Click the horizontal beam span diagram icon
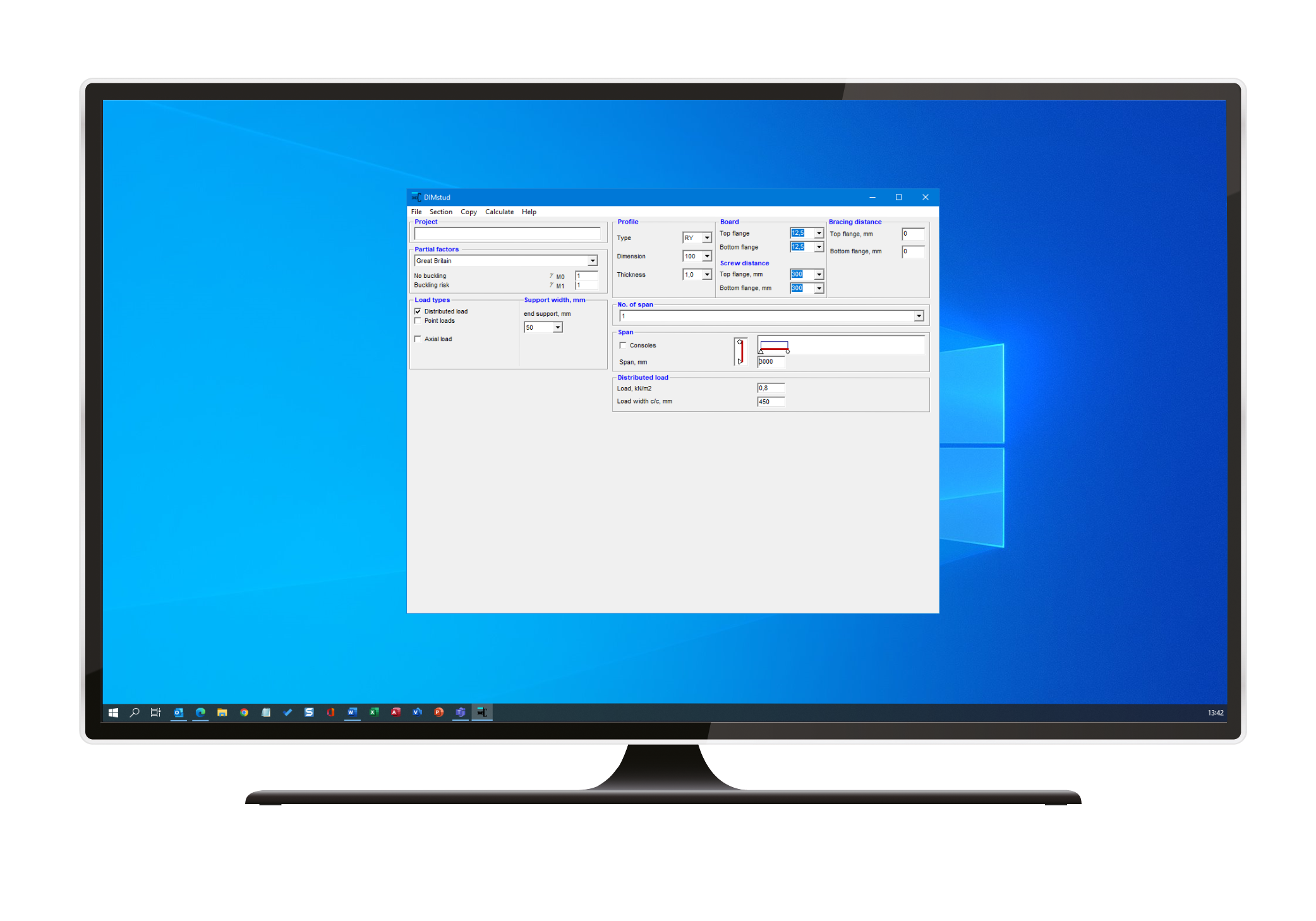The image size is (1316, 921). tap(773, 347)
